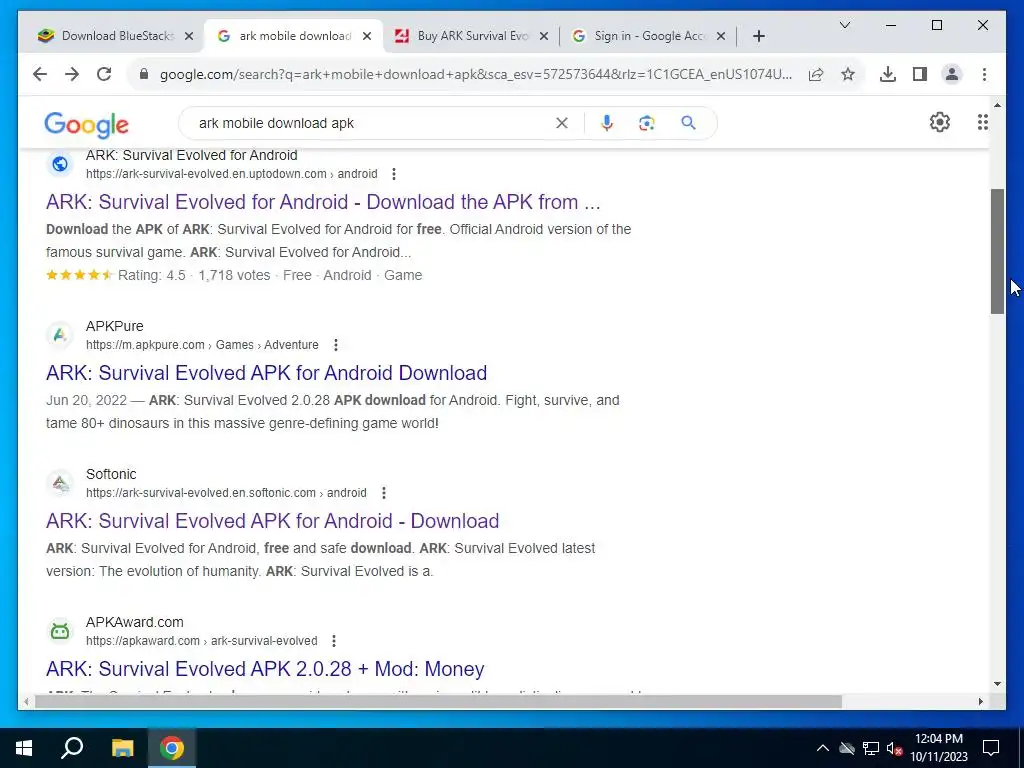Open 'ARK: Survival Evolved APK for Android Download' link
The image size is (1024, 768).
[266, 373]
